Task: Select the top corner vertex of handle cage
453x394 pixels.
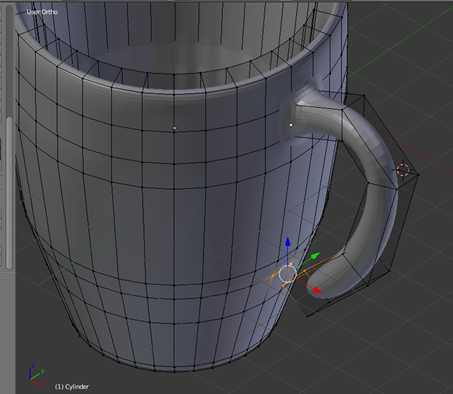Action: coord(364,95)
